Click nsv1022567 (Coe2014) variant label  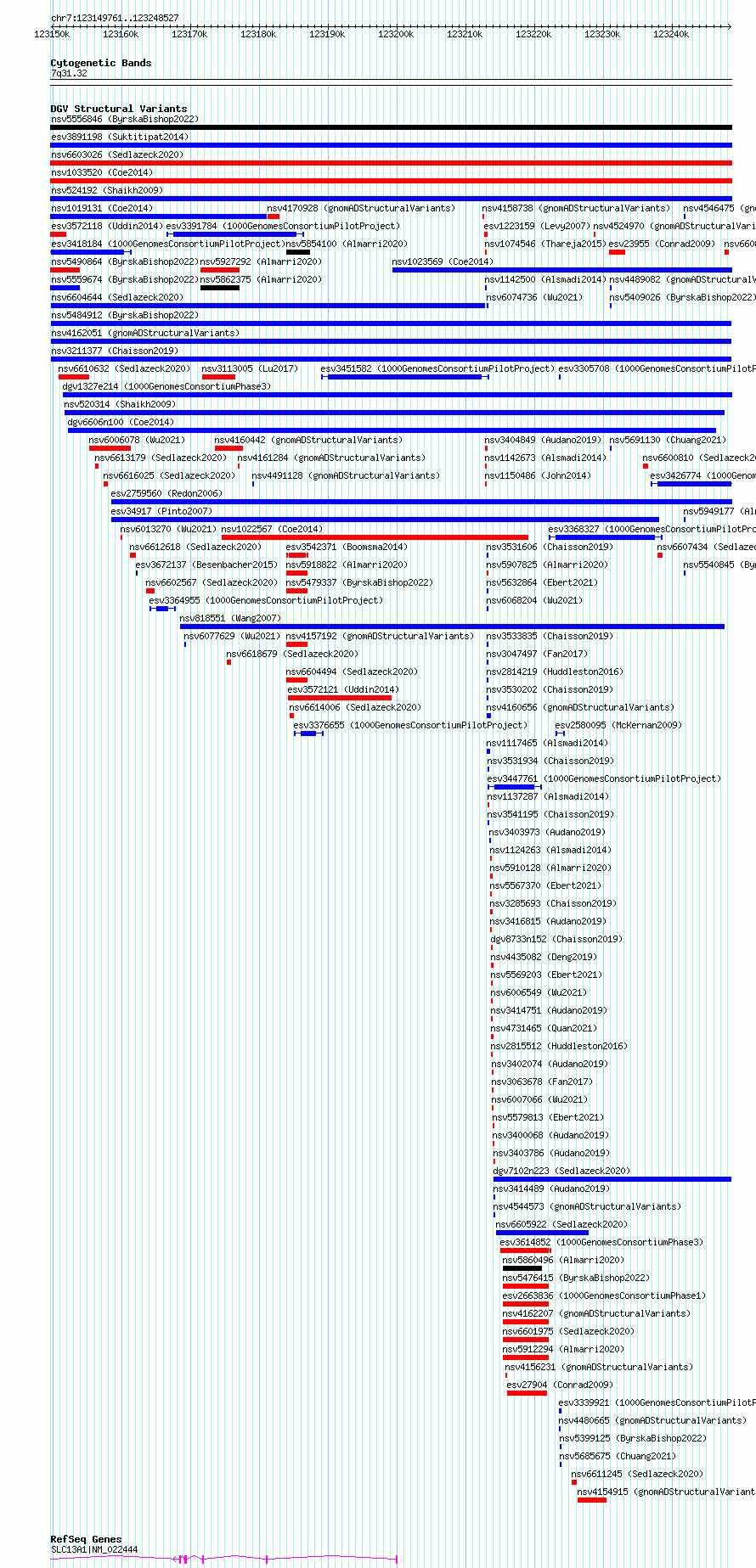click(272, 530)
